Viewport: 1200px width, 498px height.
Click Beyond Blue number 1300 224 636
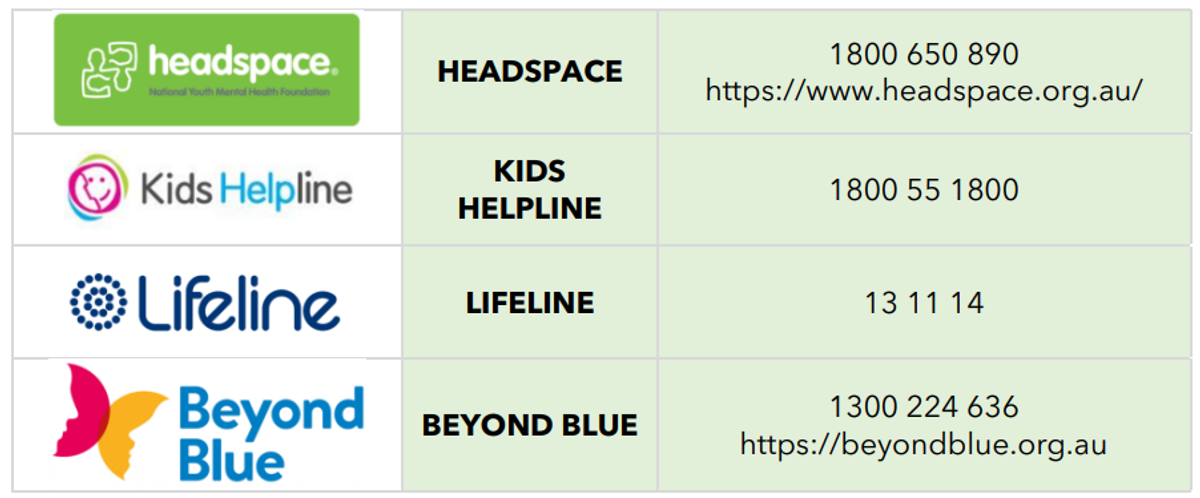coord(924,407)
